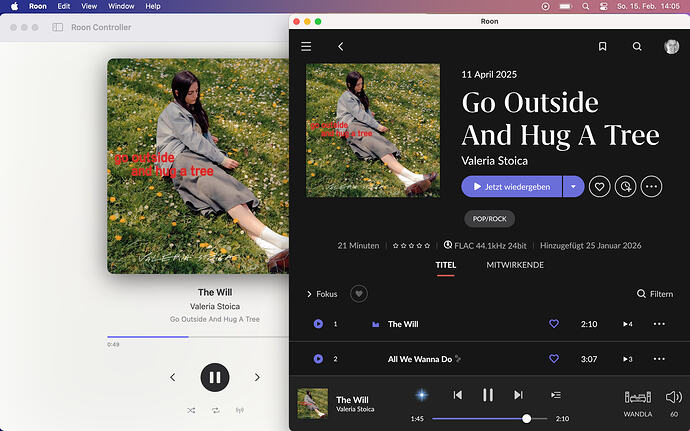The image size is (690, 431).
Task: Toggle repeat in the Roon Controller
Action: [x=215, y=410]
